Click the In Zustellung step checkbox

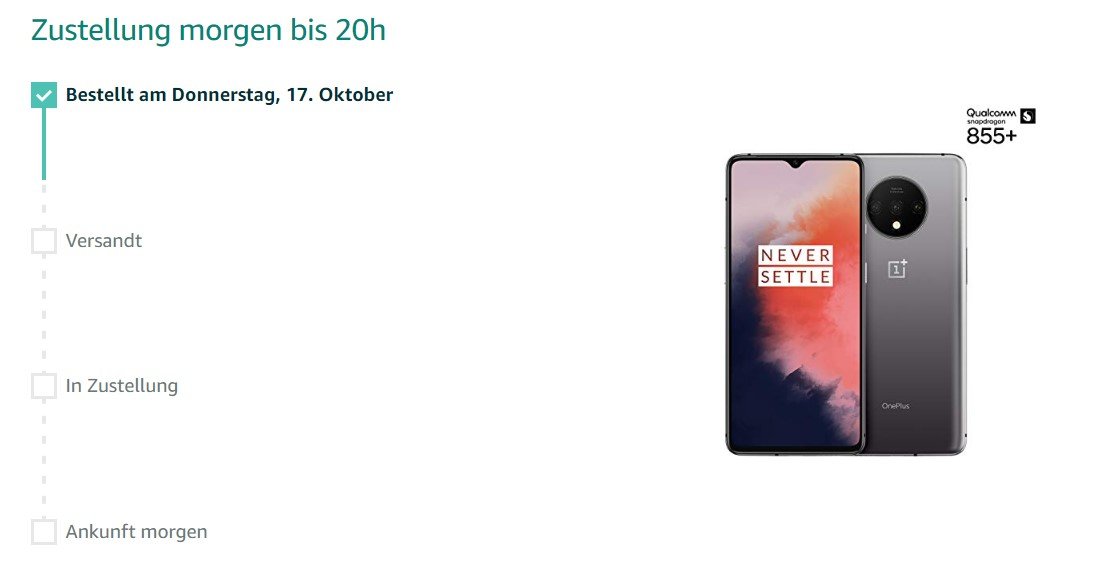pyautogui.click(x=44, y=386)
